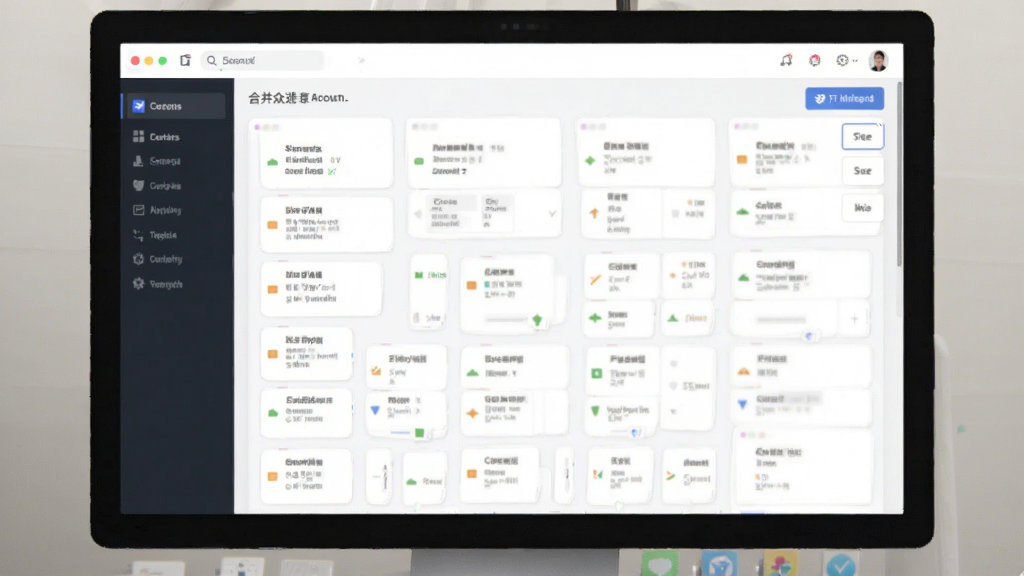Viewport: 1024px width, 576px height.
Task: Click the search field in the top bar
Action: [x=263, y=61]
